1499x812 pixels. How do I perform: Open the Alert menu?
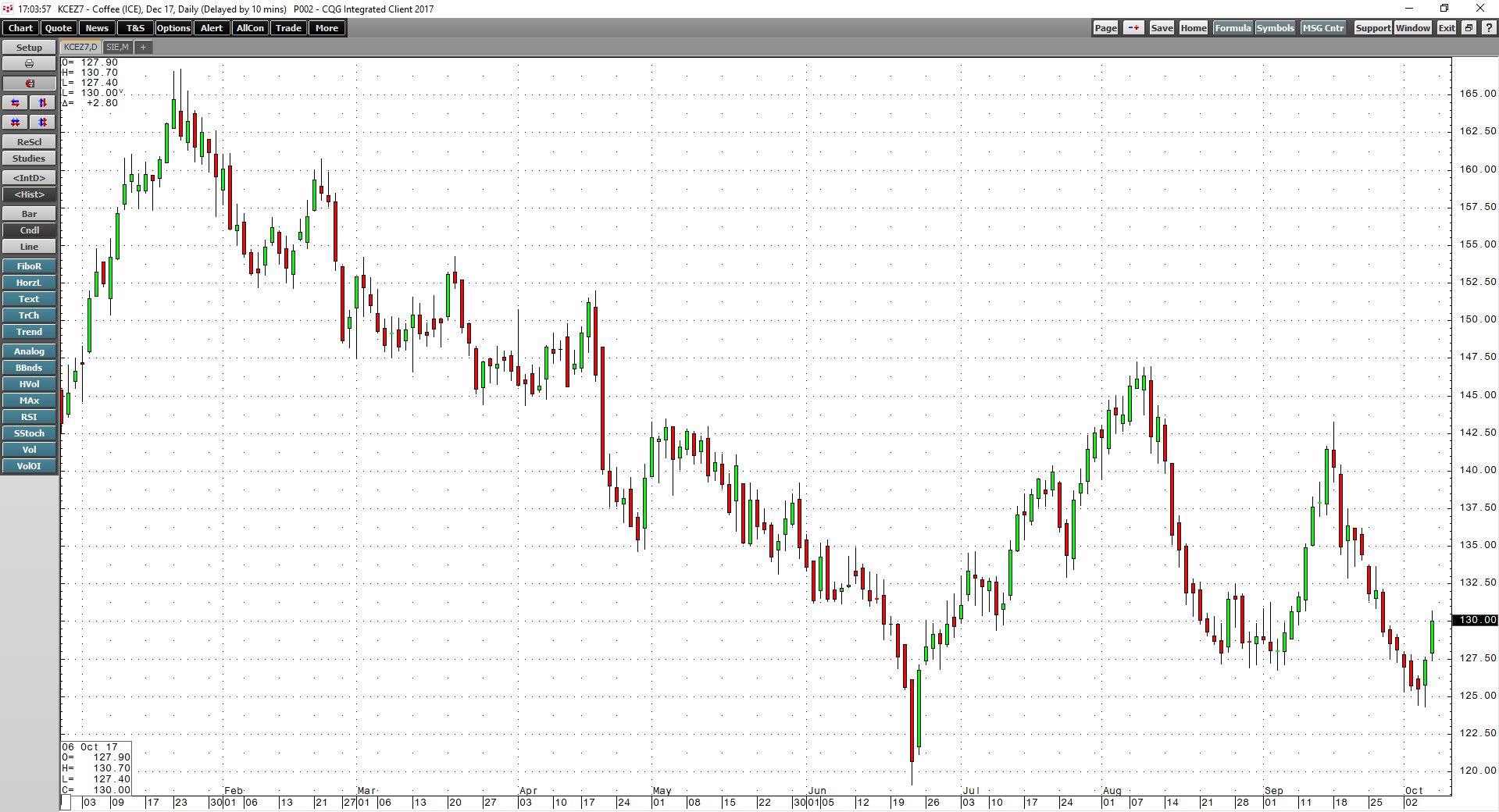point(212,28)
